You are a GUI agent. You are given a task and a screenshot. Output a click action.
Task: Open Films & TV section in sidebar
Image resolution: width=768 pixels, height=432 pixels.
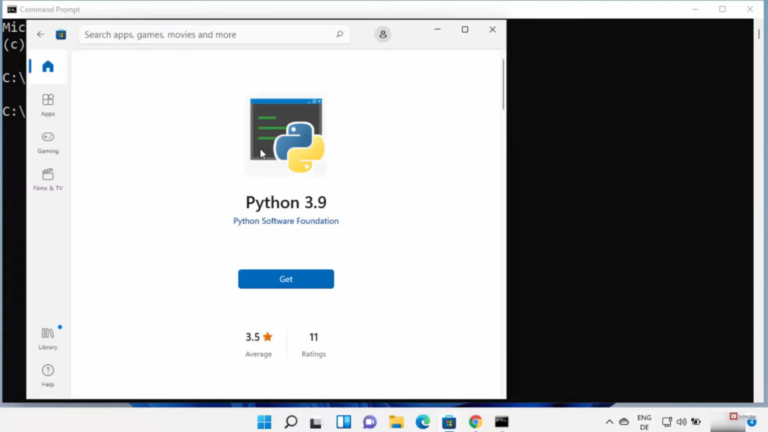tap(48, 180)
